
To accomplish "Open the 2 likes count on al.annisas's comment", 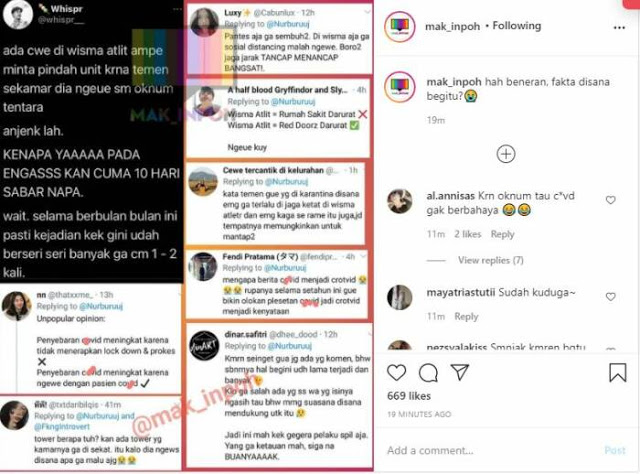I will (468, 234).
